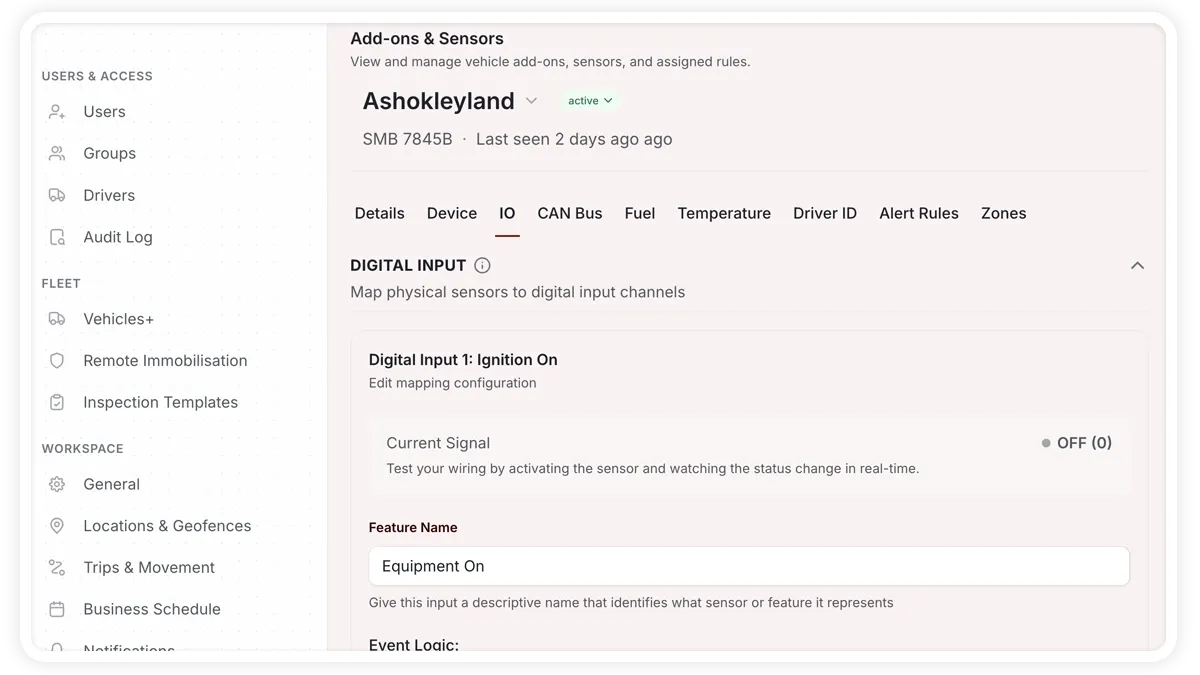Open Remote Immobilisation settings
Viewport: 1200px width, 675px height.
[x=165, y=361]
